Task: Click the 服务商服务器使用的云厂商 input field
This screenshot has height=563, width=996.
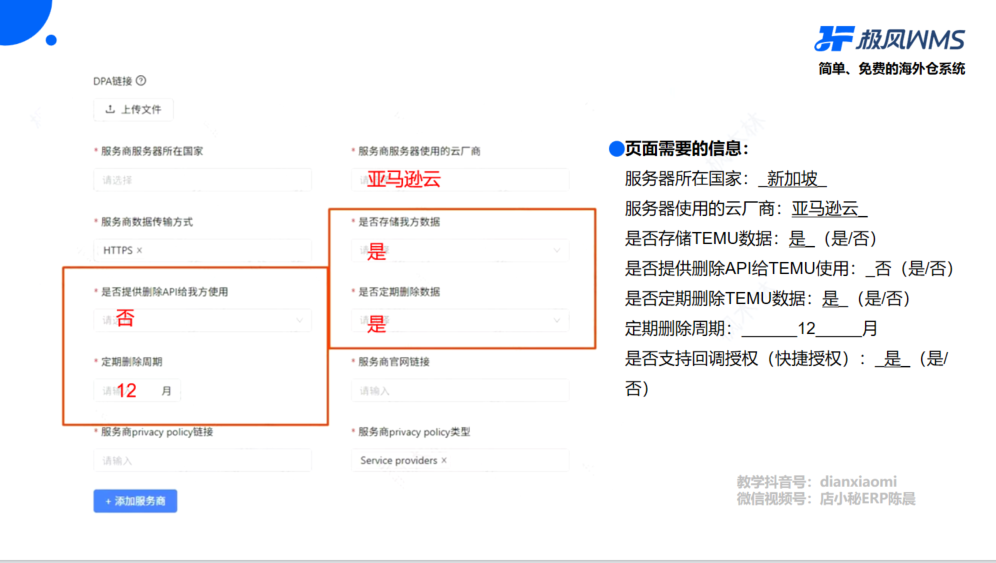Action: pyautogui.click(x=460, y=180)
